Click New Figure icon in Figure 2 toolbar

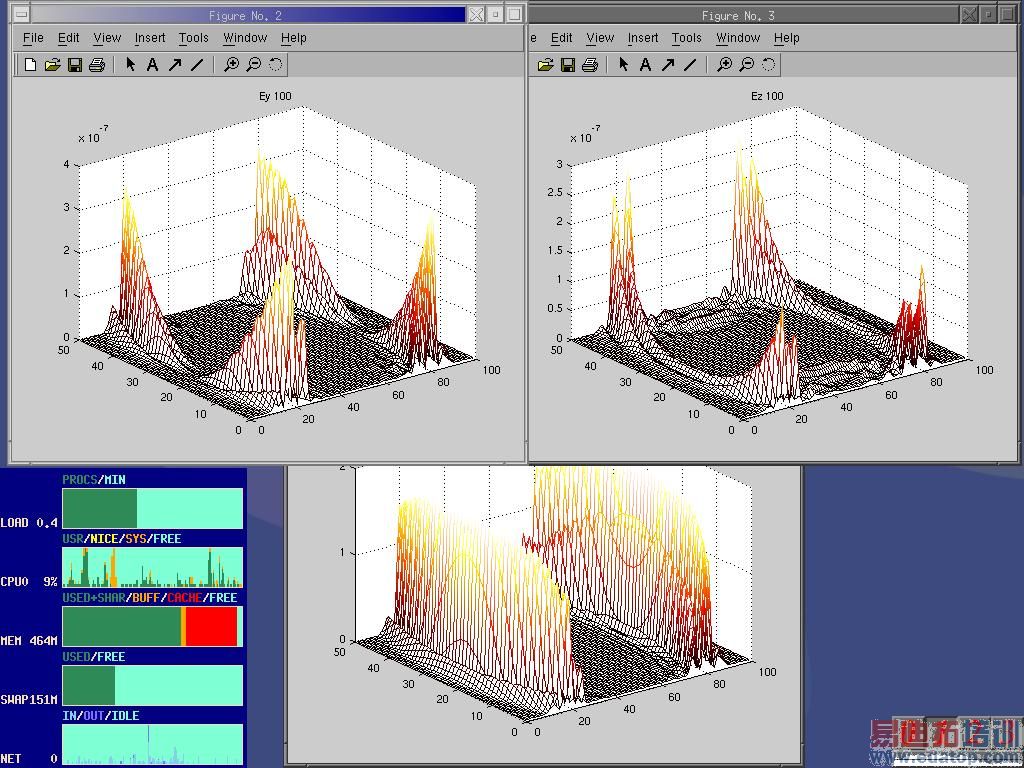click(x=30, y=65)
